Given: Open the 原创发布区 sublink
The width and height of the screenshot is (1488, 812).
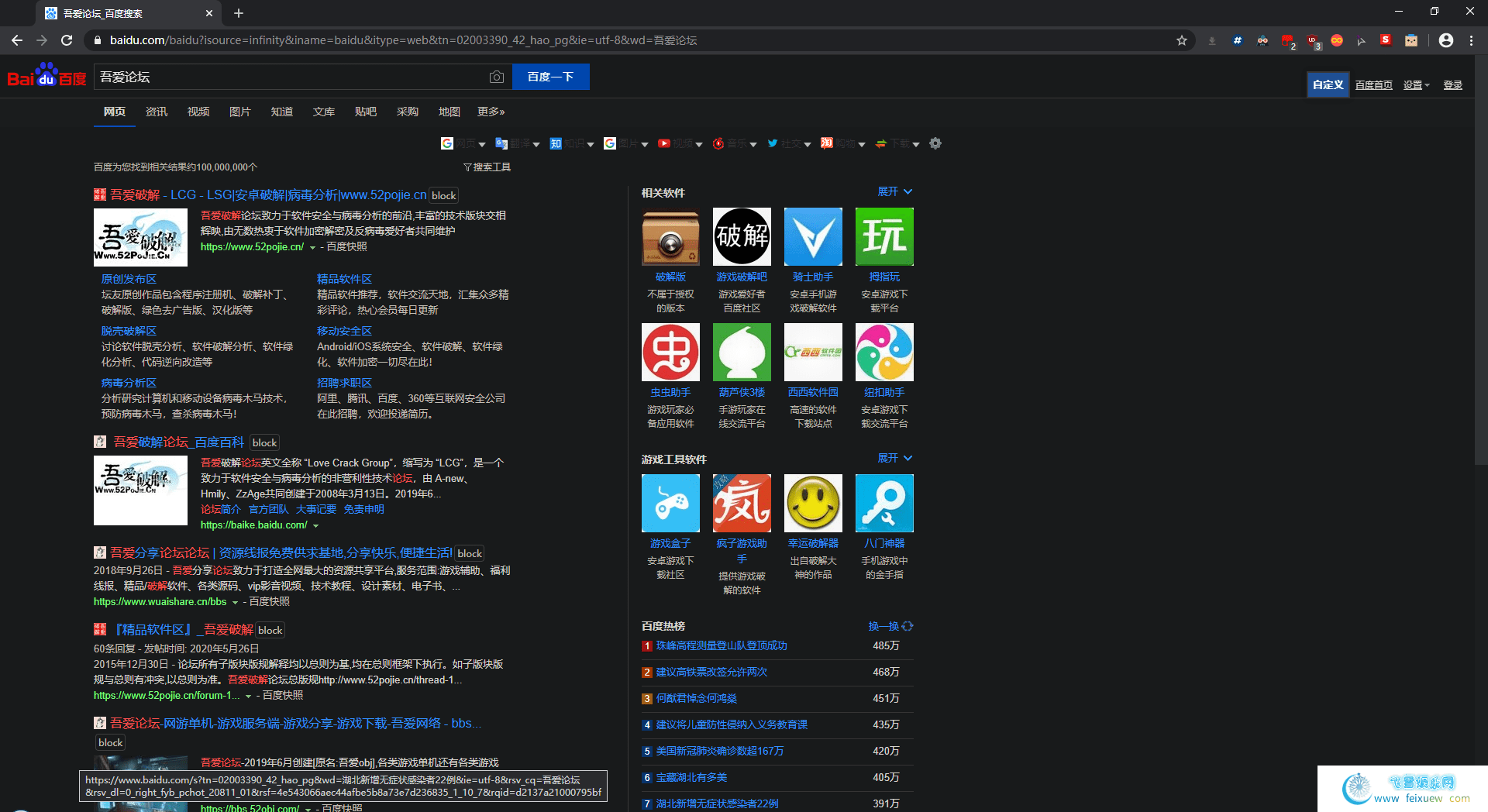Looking at the screenshot, I should point(129,279).
